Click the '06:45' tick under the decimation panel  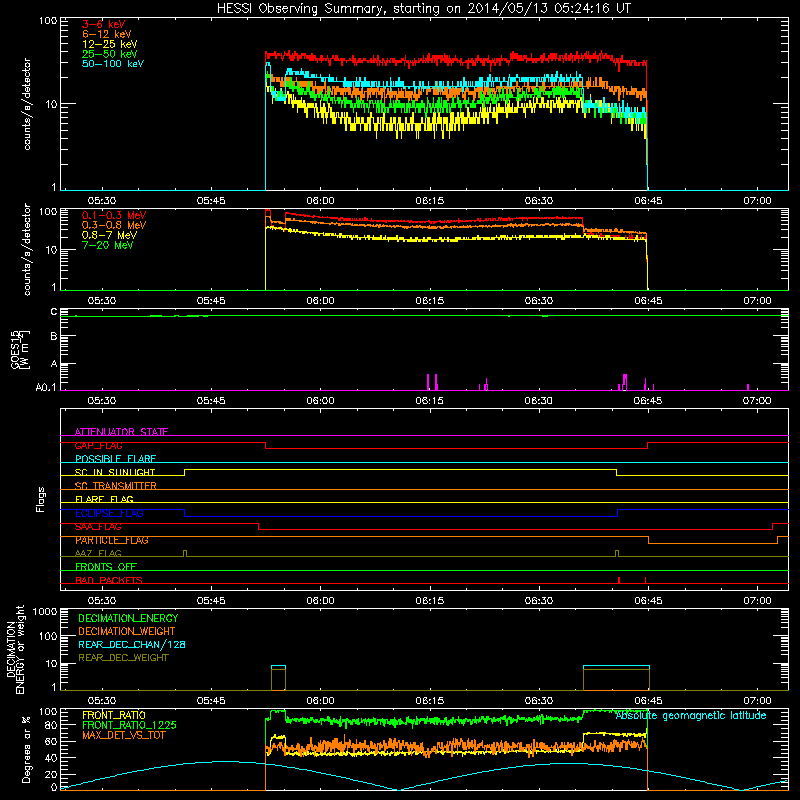tap(648, 701)
